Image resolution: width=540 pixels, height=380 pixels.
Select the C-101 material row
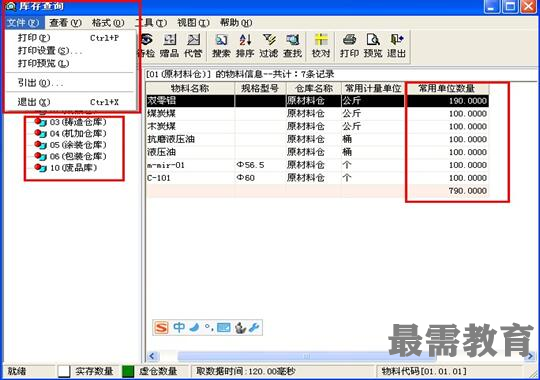(317, 178)
